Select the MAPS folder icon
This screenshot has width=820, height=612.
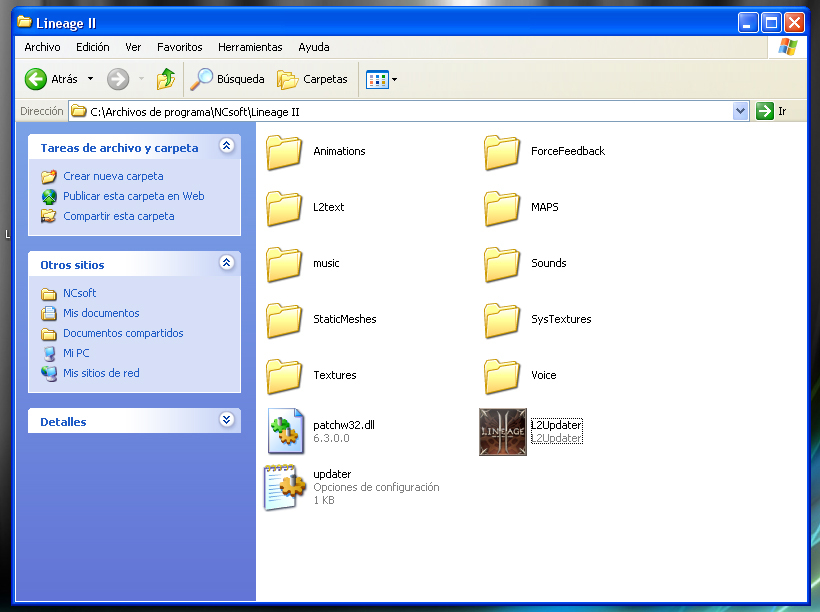[x=502, y=208]
